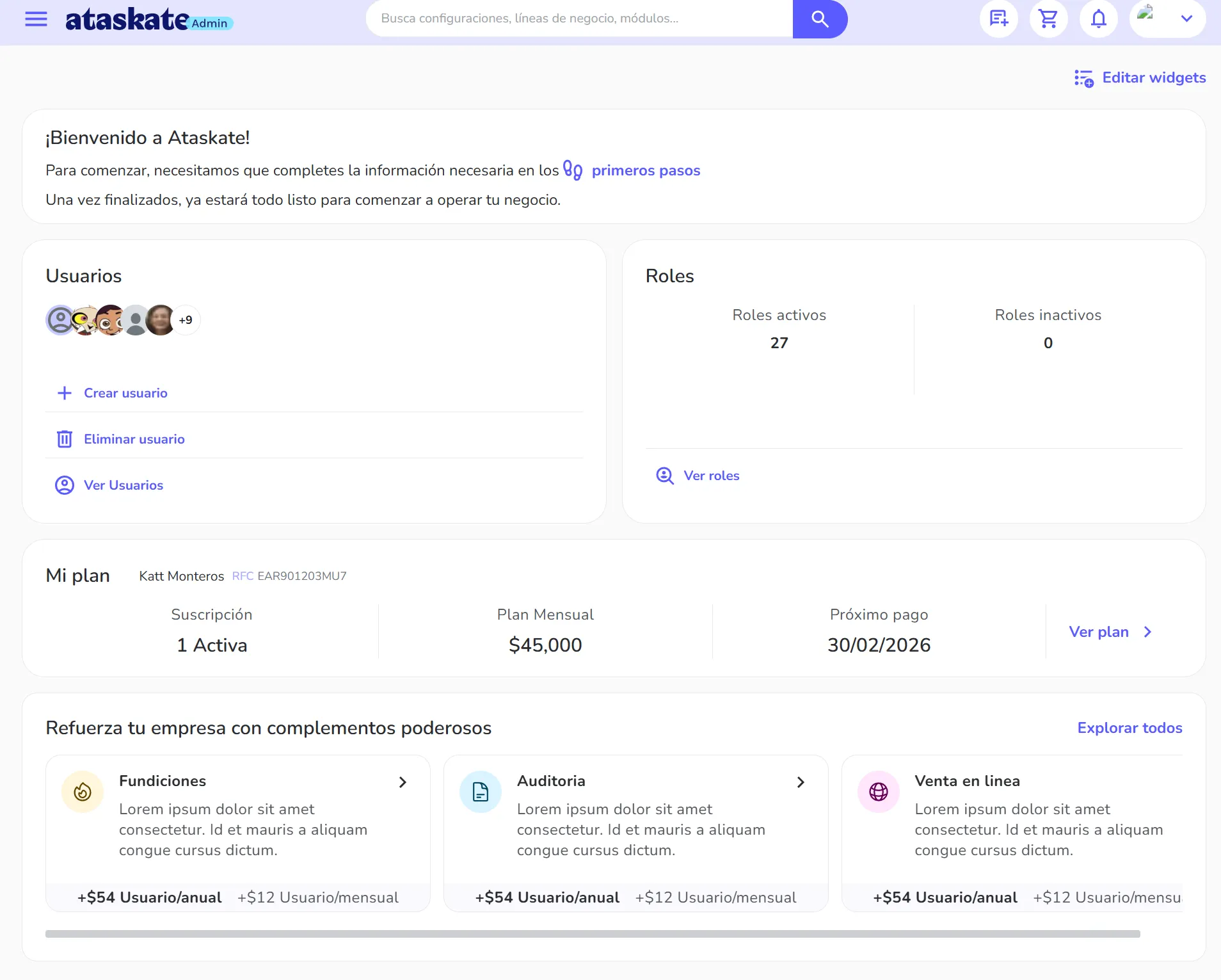
Task: Open Explorar todos complements
Action: [1129, 728]
